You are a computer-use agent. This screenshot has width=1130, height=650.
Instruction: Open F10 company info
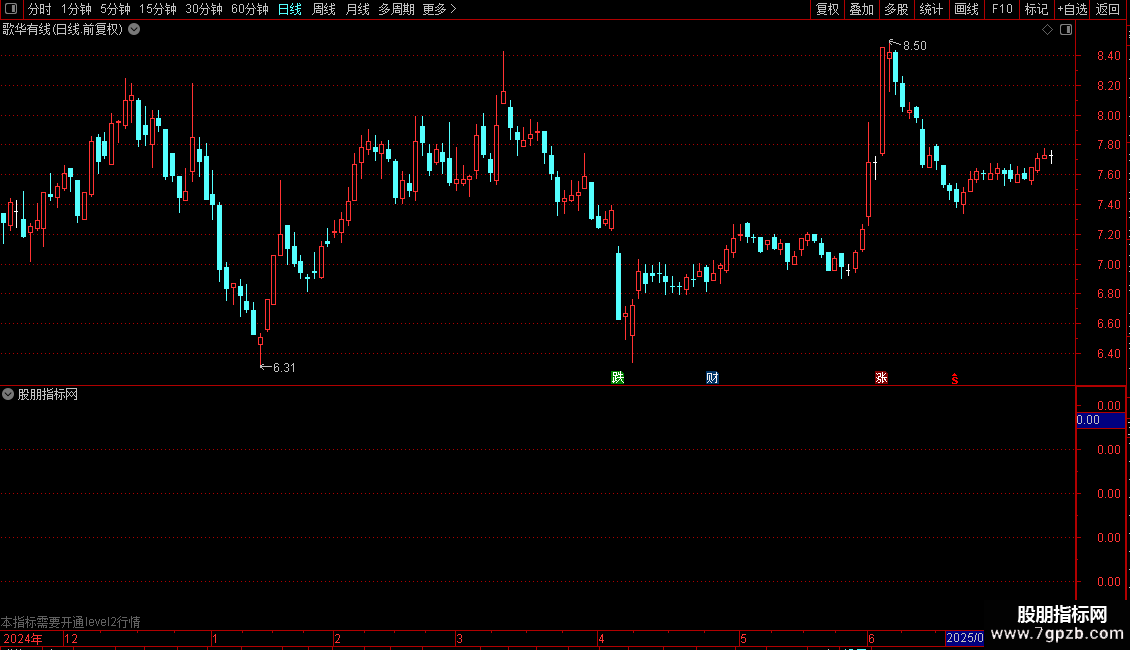click(1002, 9)
